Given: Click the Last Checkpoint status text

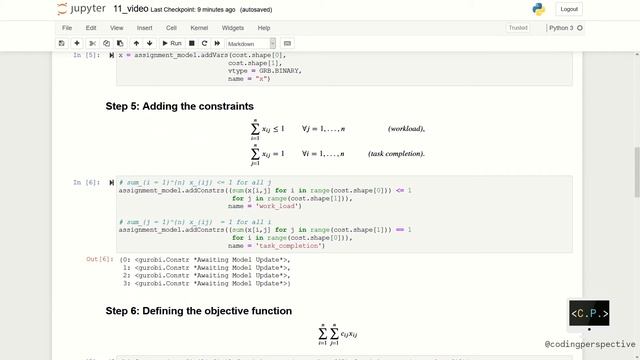Looking at the screenshot, I should click(193, 9).
